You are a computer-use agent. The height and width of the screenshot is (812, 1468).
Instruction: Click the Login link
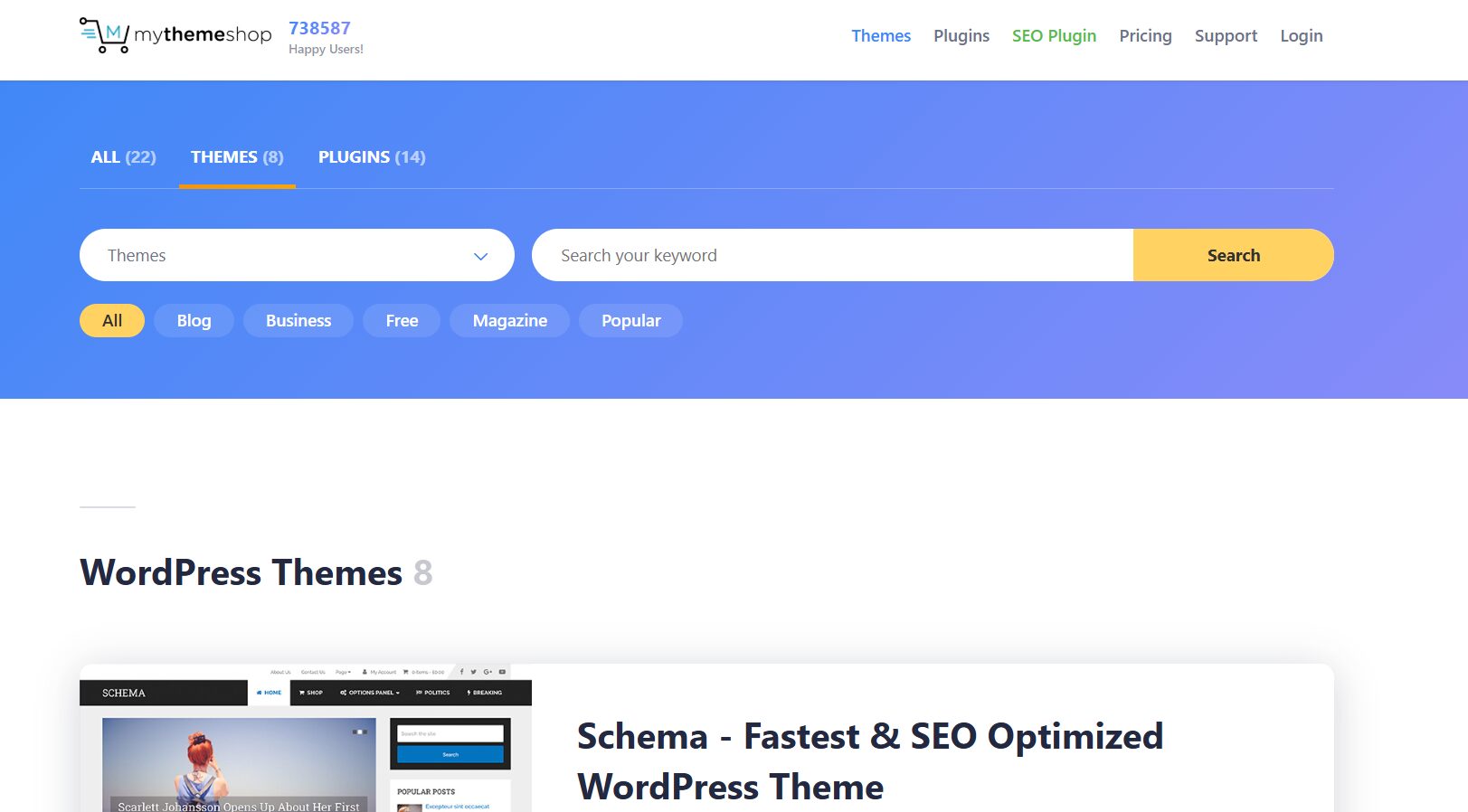pyautogui.click(x=1301, y=36)
